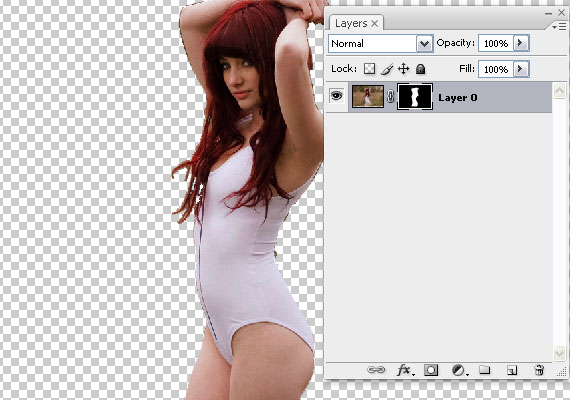Toggle Lock position icon
This screenshot has height=400, width=570.
(x=404, y=69)
